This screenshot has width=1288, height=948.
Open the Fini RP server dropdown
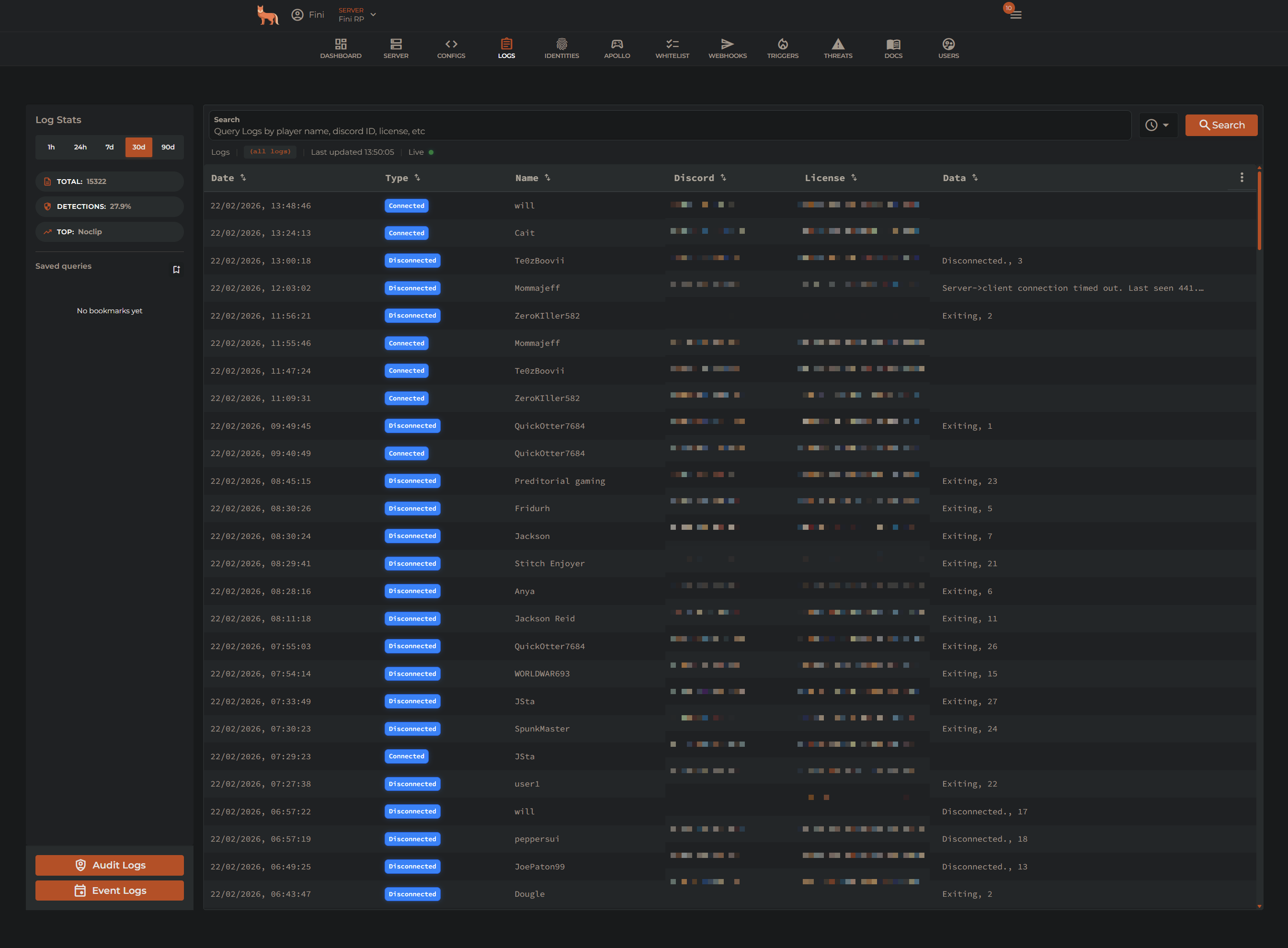tap(357, 14)
